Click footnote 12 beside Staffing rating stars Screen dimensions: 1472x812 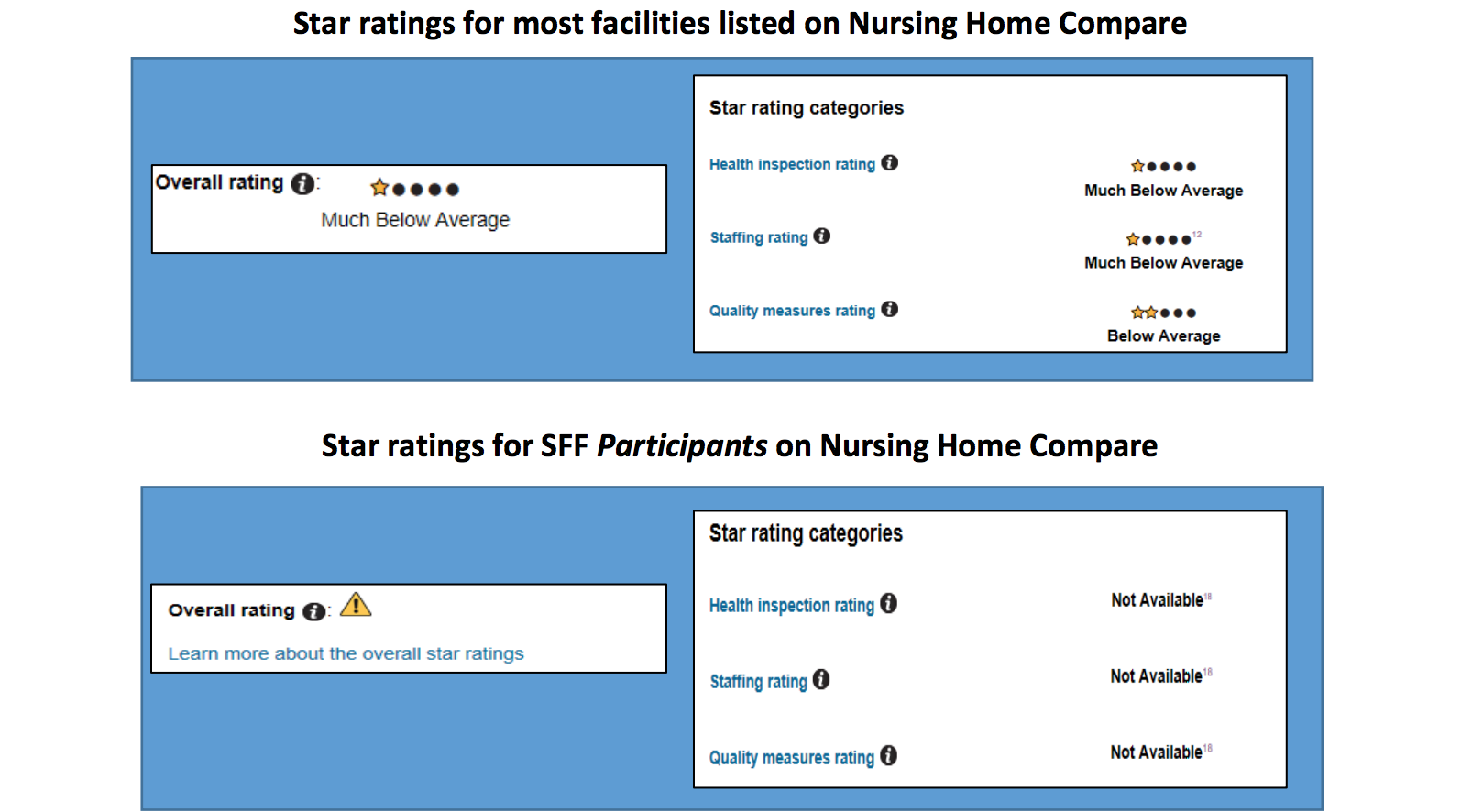click(x=1197, y=235)
